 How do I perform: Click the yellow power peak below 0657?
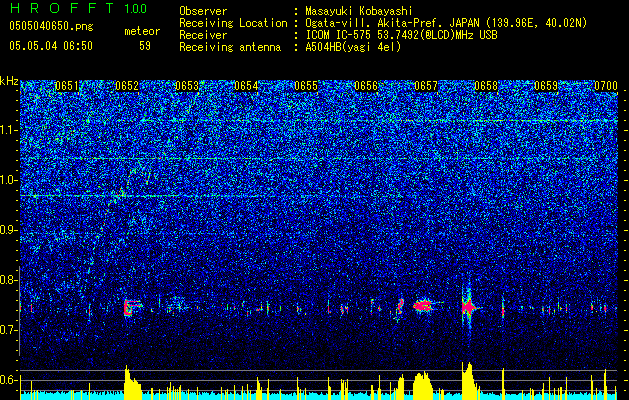[423, 385]
